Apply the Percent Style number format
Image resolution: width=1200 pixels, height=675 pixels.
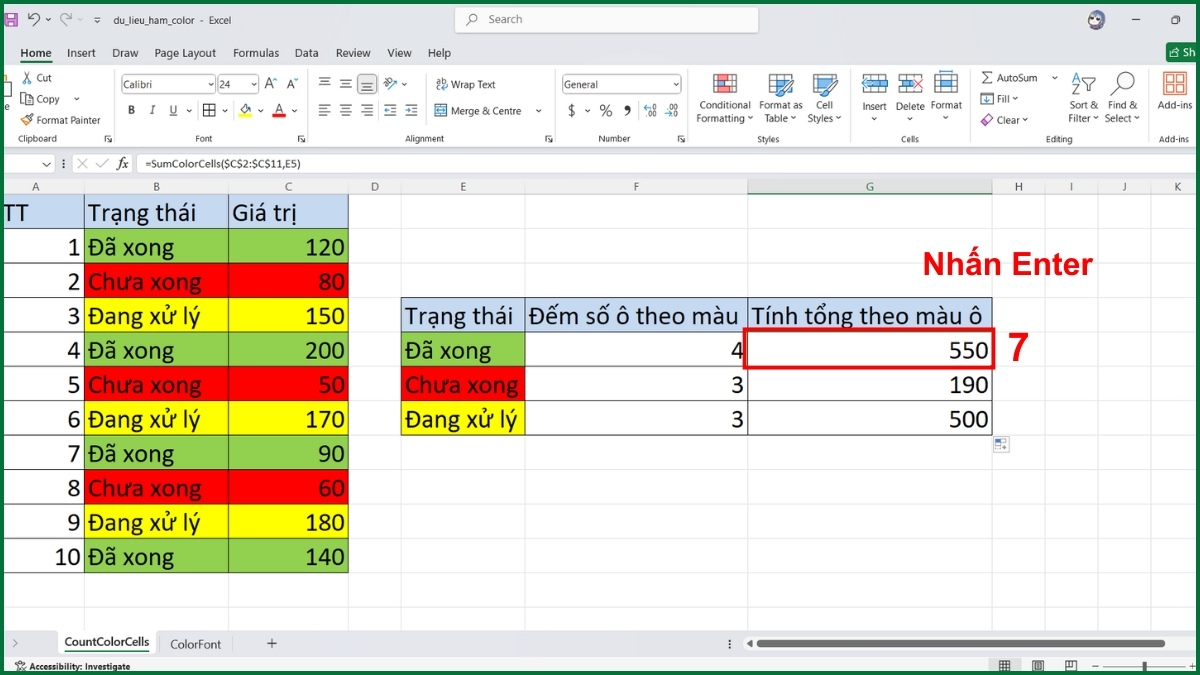point(606,111)
